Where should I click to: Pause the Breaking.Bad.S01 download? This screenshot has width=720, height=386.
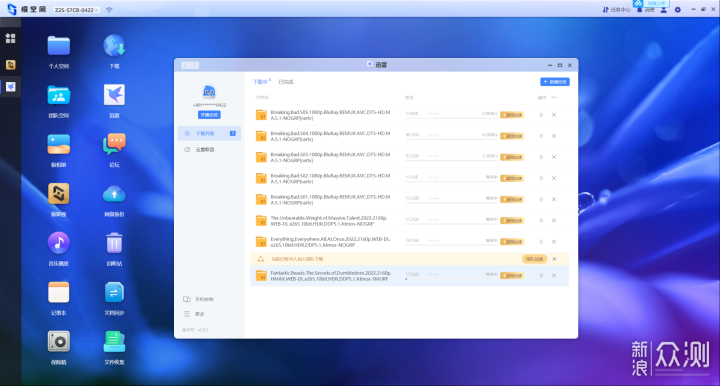pos(541,199)
